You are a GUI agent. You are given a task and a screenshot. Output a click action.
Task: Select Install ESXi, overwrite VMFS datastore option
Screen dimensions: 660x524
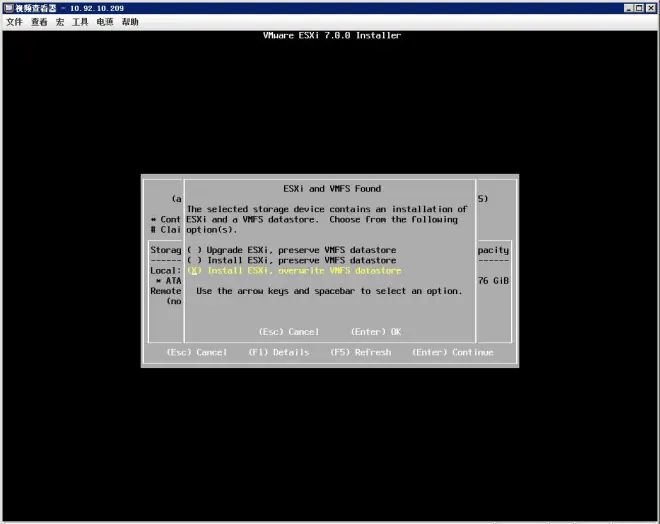pyautogui.click(x=294, y=271)
